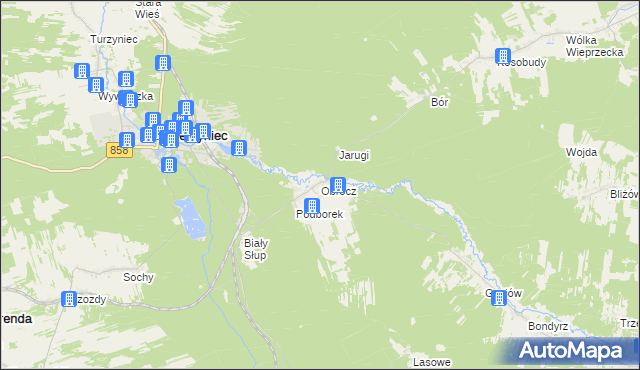Click the building marker at Guciów
Screen dimensions: 640x370
tap(499, 298)
